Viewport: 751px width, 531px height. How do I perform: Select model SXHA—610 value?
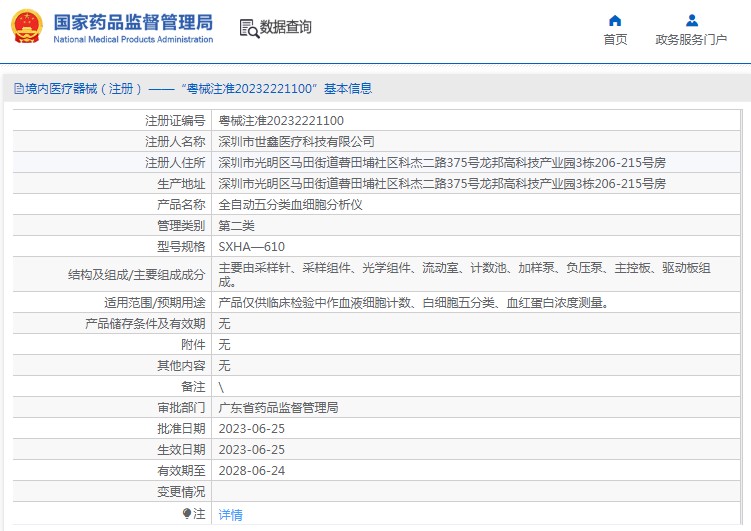(x=251, y=247)
